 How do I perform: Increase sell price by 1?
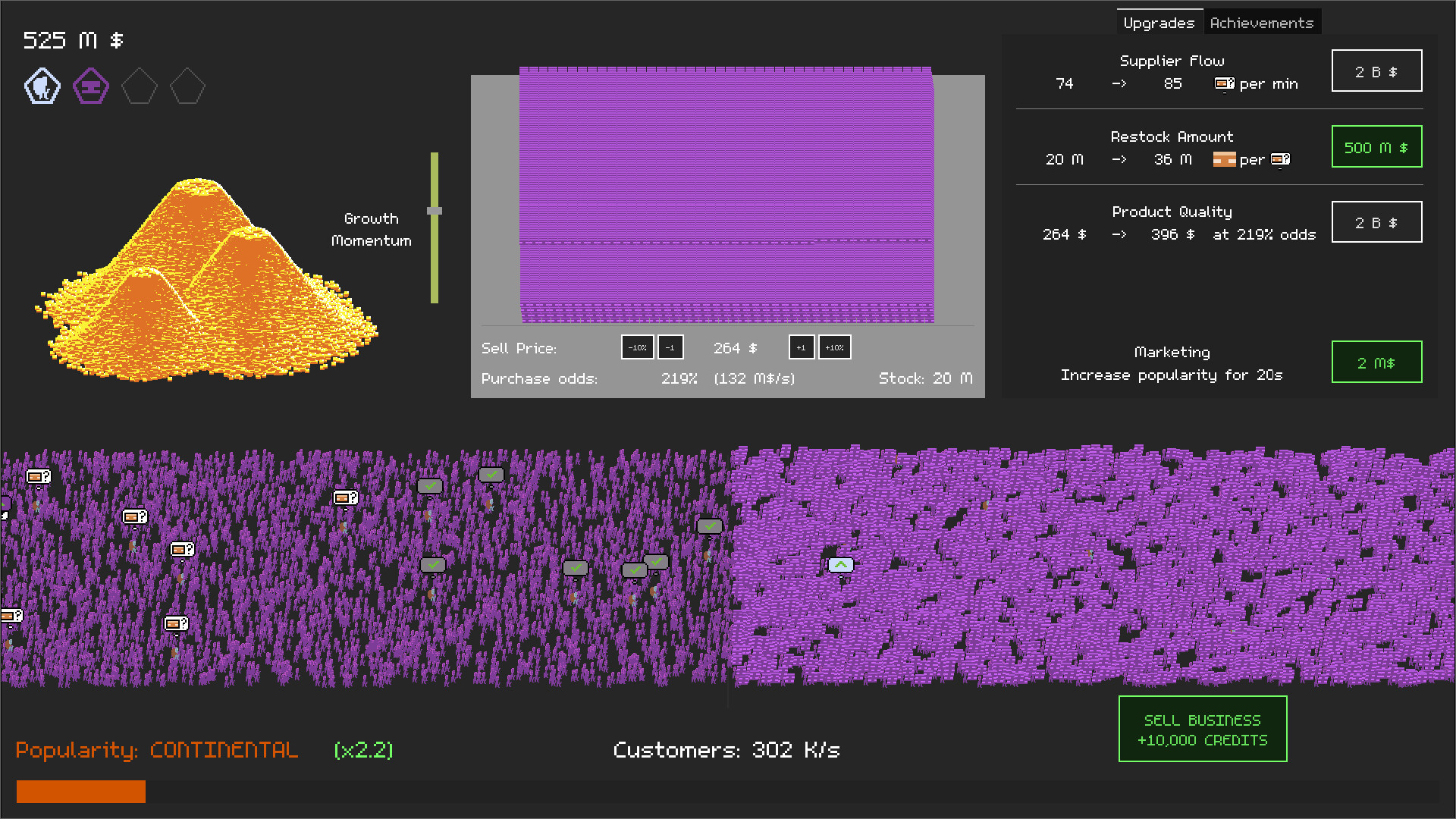[802, 347]
